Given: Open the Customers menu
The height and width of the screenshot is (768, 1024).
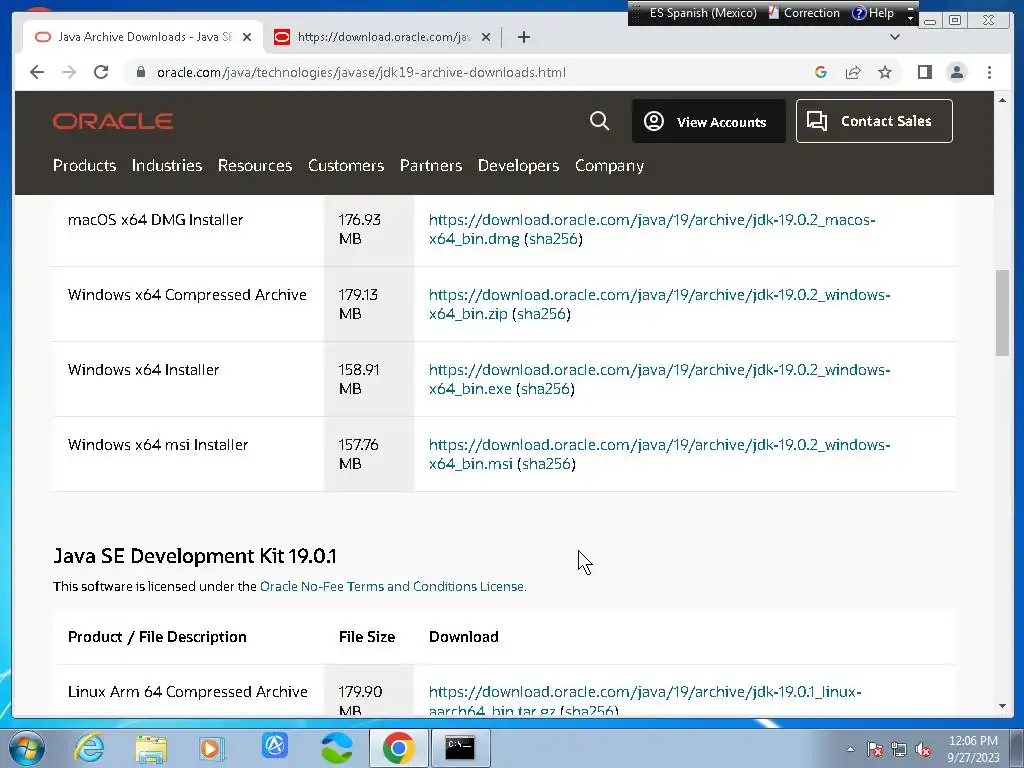Looking at the screenshot, I should (346, 166).
